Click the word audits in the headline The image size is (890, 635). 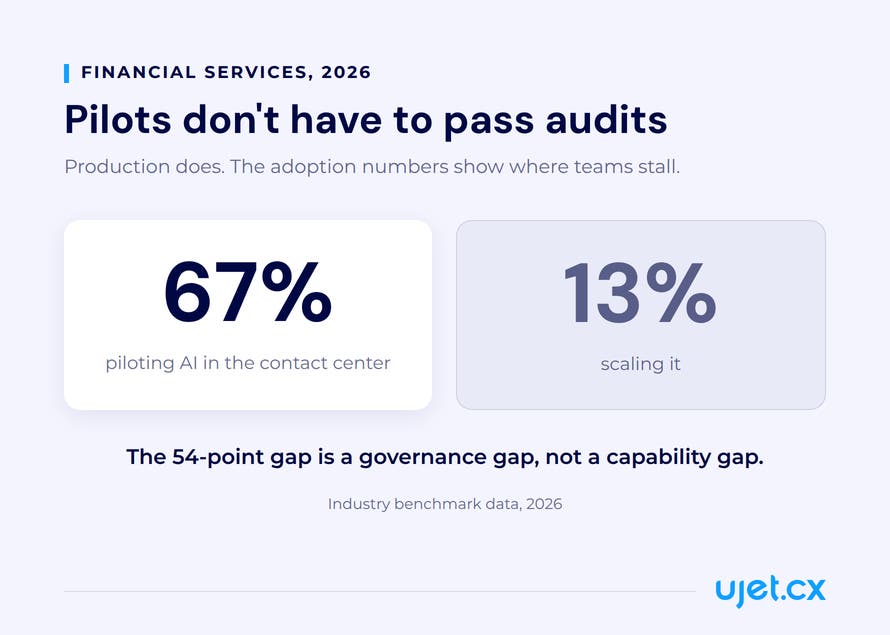[x=606, y=119]
